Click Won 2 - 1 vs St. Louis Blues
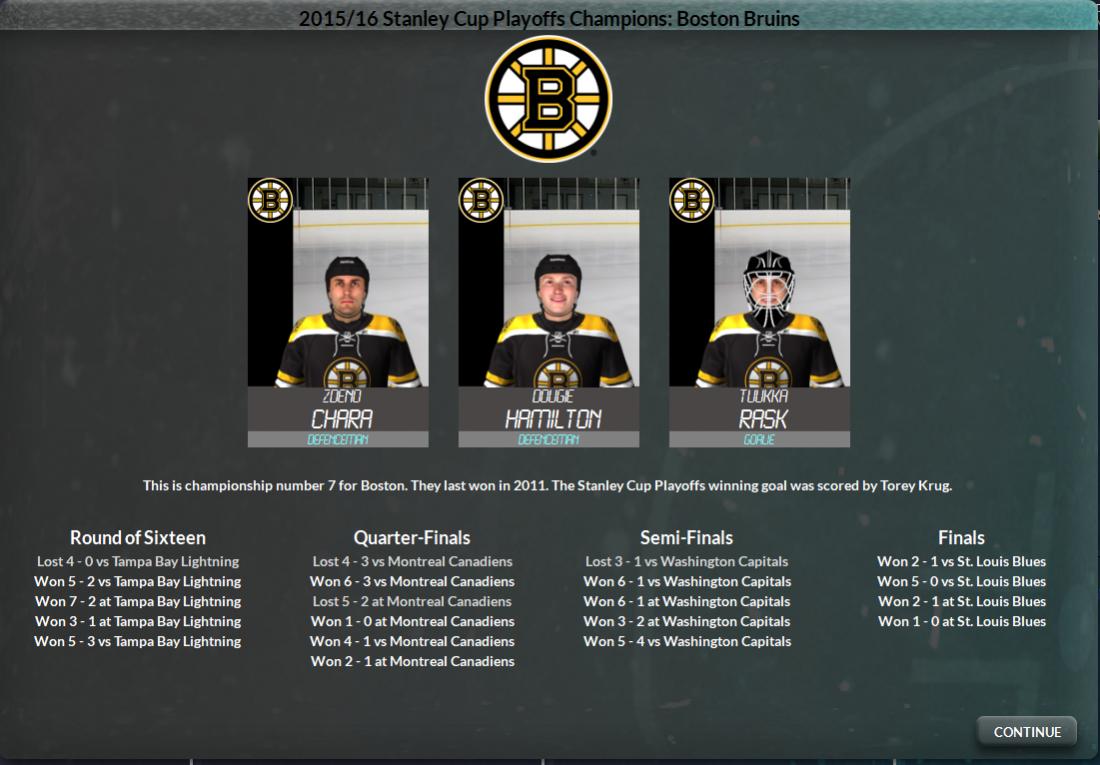 [x=961, y=561]
